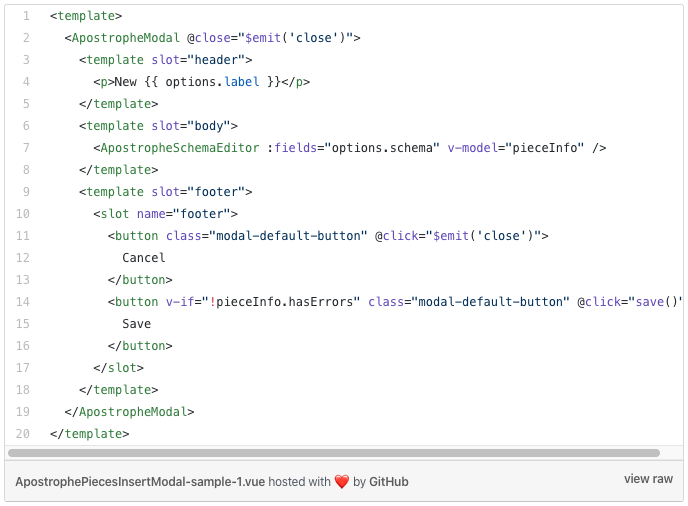Open the GitHub link in the footer

coord(388,482)
